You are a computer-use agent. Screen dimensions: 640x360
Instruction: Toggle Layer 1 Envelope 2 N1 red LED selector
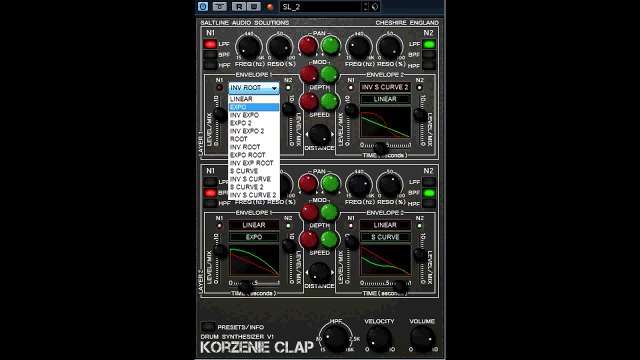pyautogui.click(x=351, y=88)
